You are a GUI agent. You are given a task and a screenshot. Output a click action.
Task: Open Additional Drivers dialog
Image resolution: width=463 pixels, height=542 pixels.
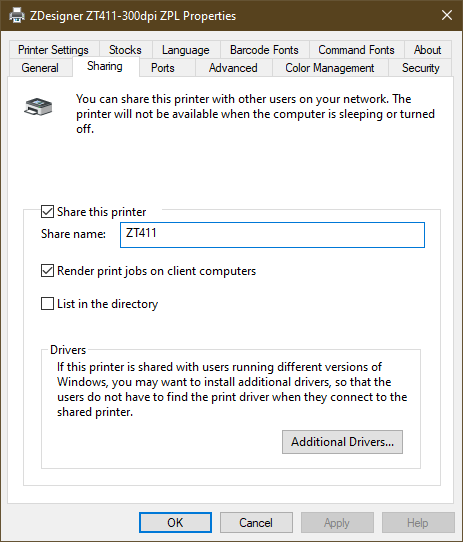tap(342, 442)
